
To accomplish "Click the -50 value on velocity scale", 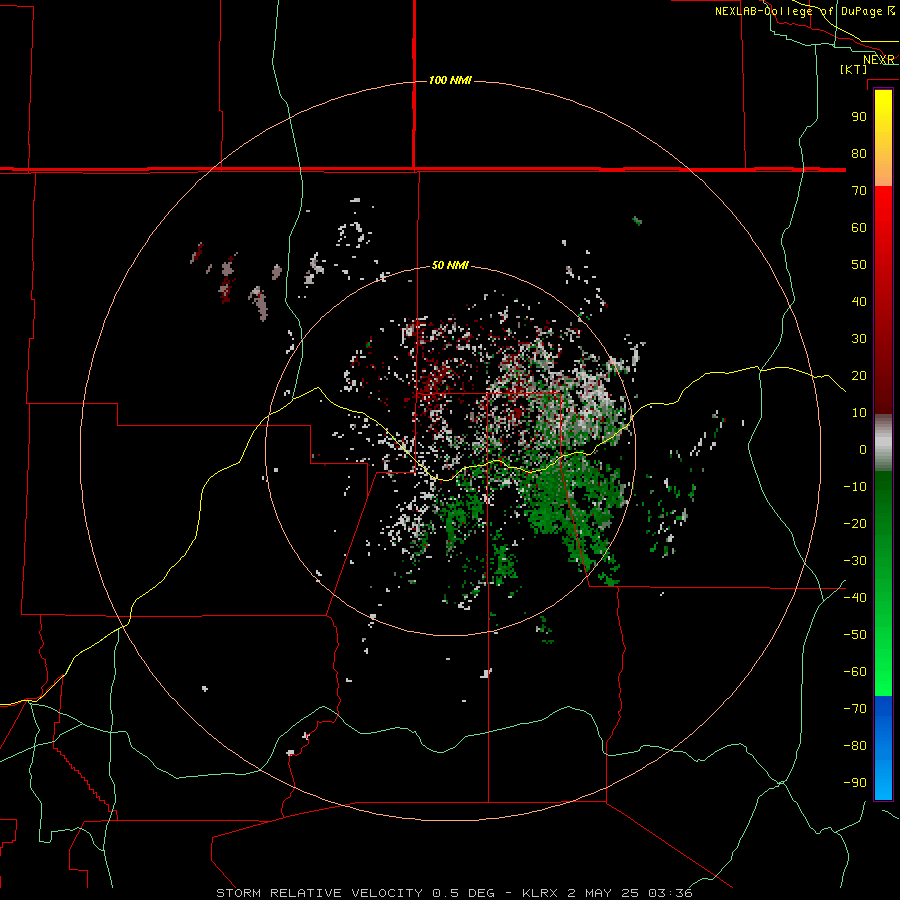I will click(855, 635).
